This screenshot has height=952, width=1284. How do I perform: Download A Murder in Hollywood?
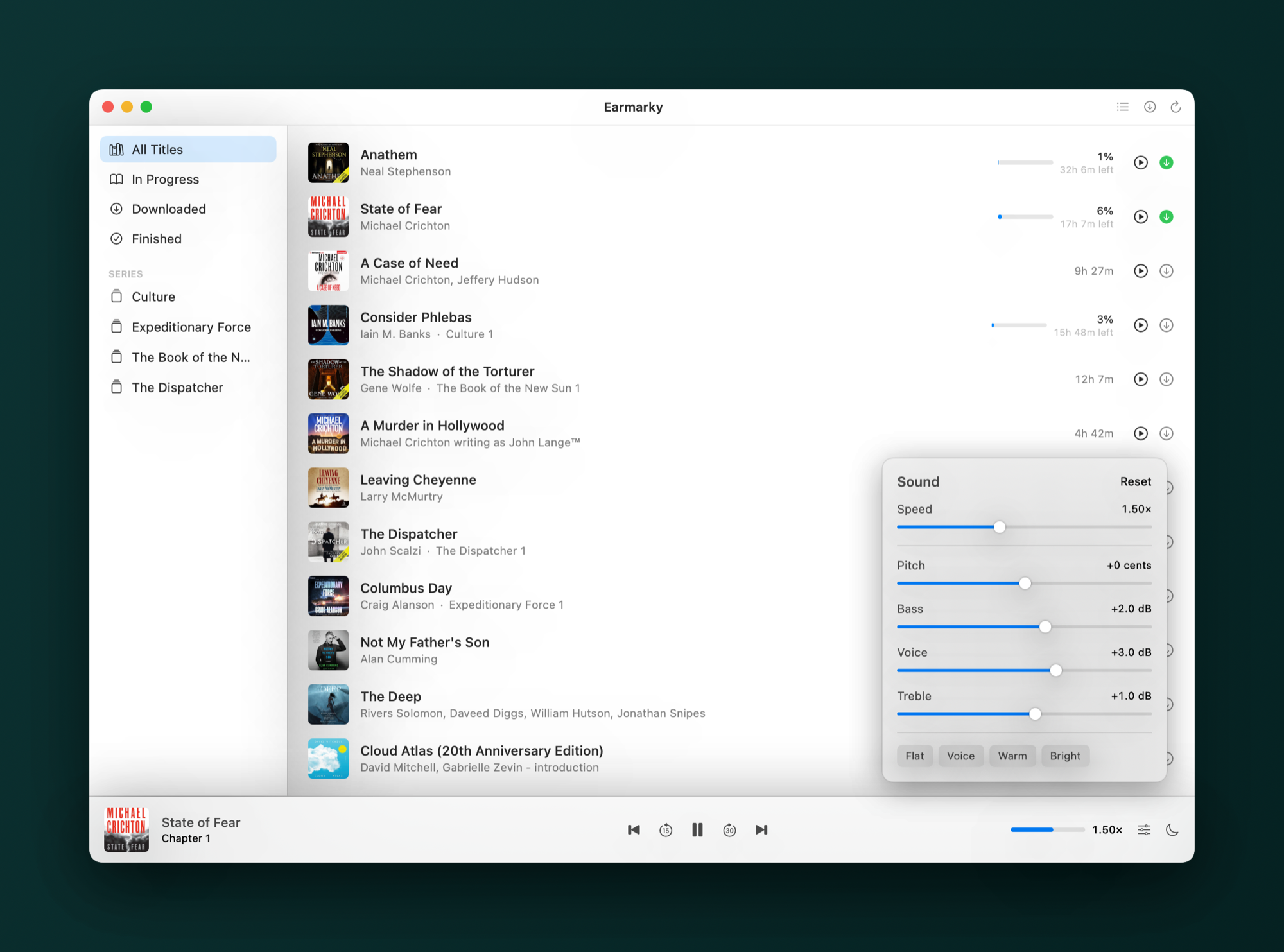[1167, 433]
